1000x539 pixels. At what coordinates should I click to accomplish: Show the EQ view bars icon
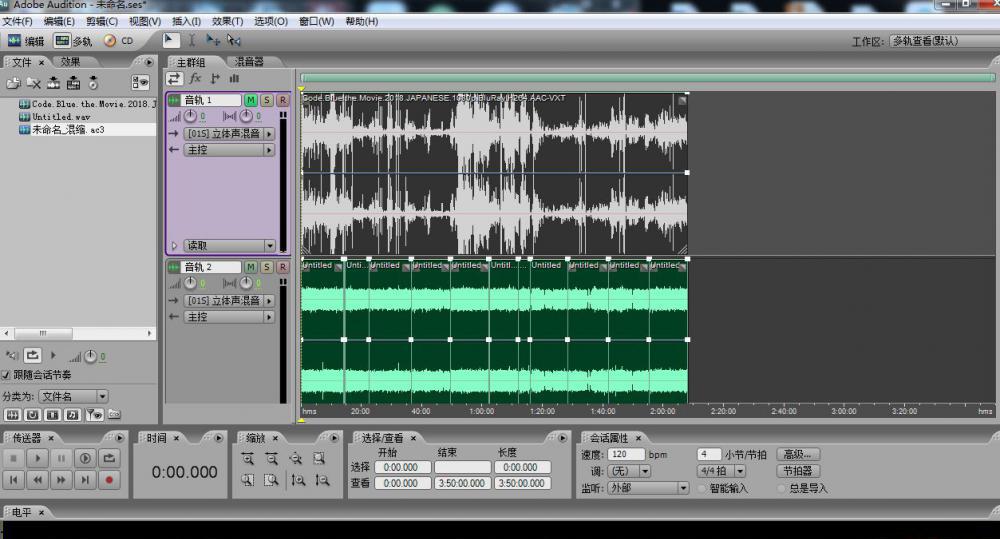pos(234,78)
